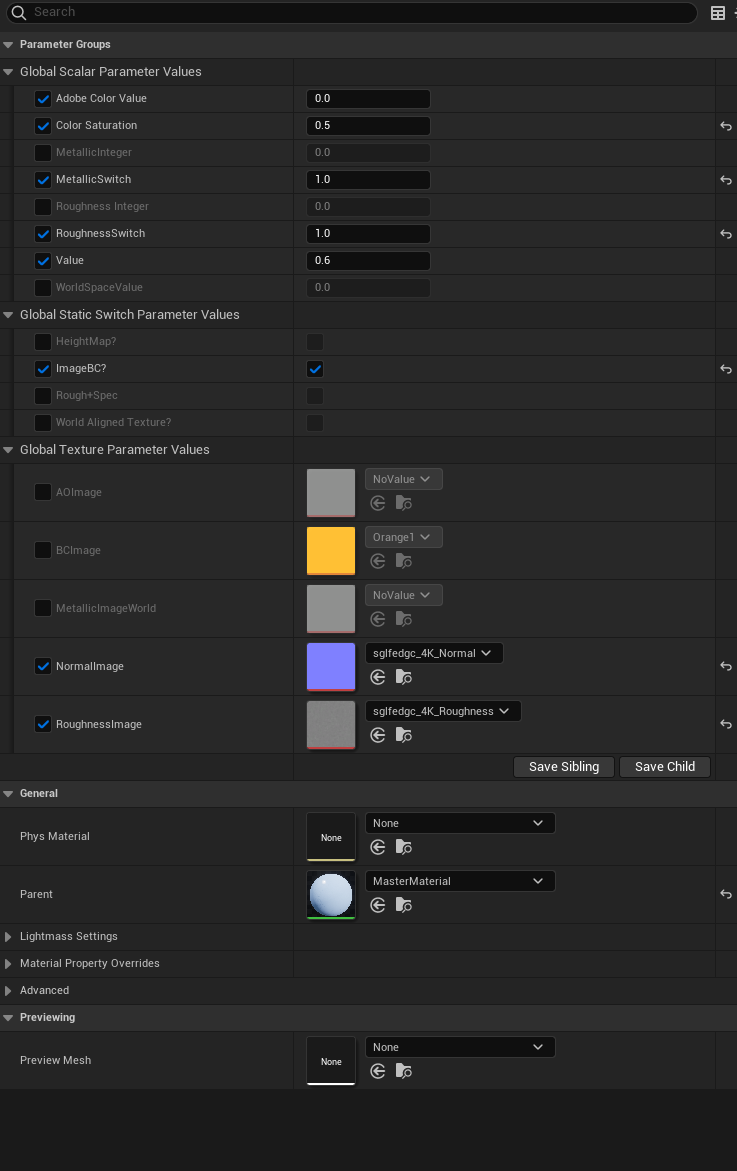Browse to NormalImage asset in content browser

tap(404, 677)
